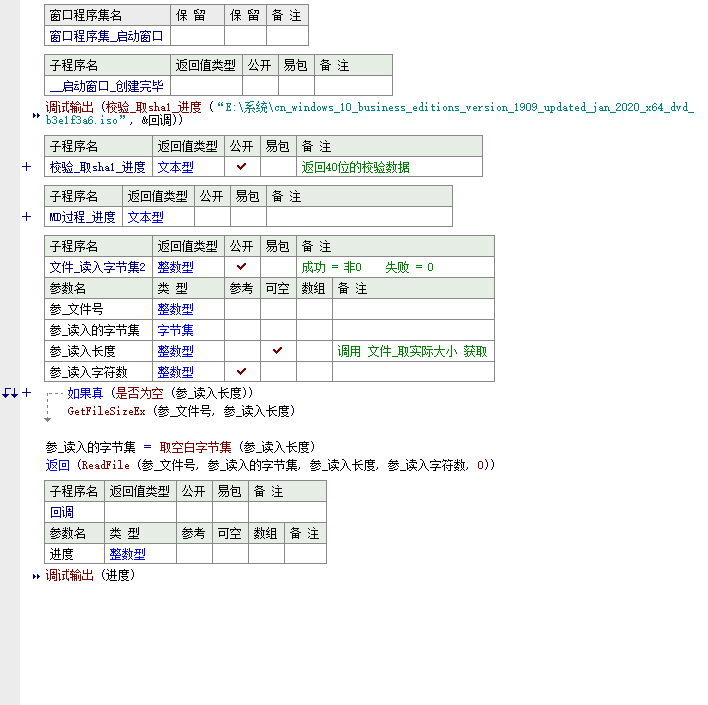Click the 如果真 (是否为空) code line

coord(160,393)
